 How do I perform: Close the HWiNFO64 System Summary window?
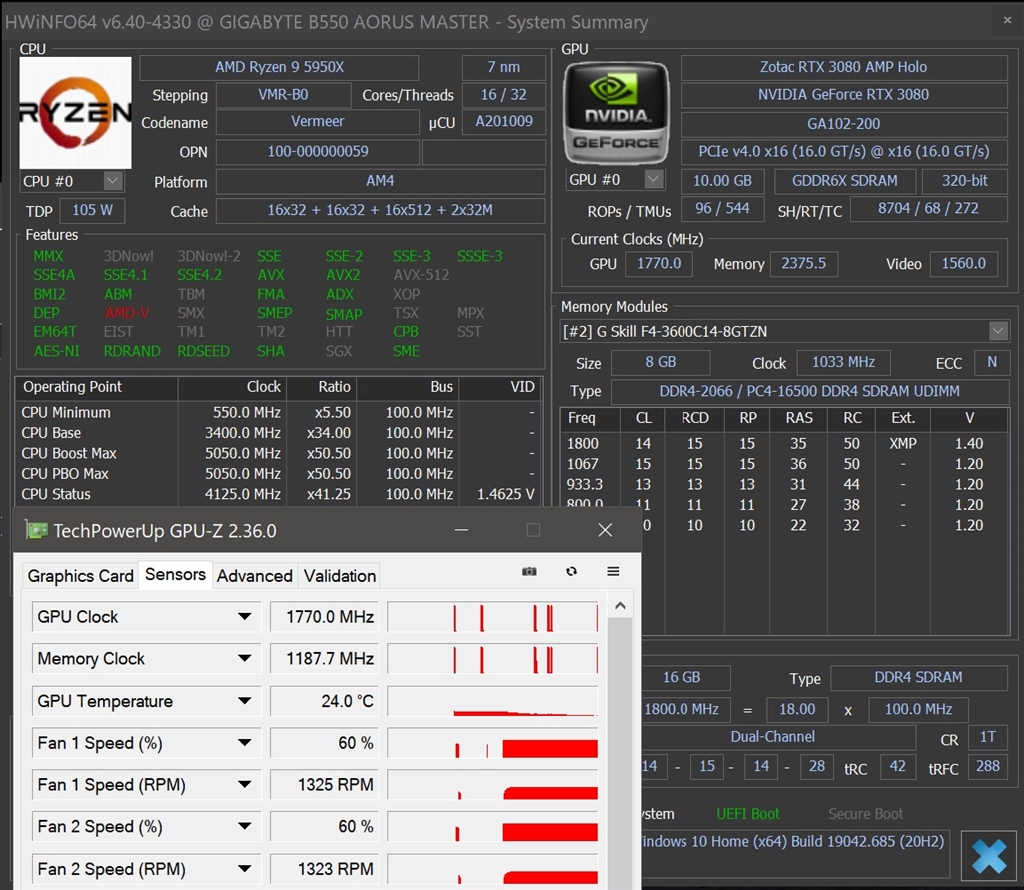1007,21
